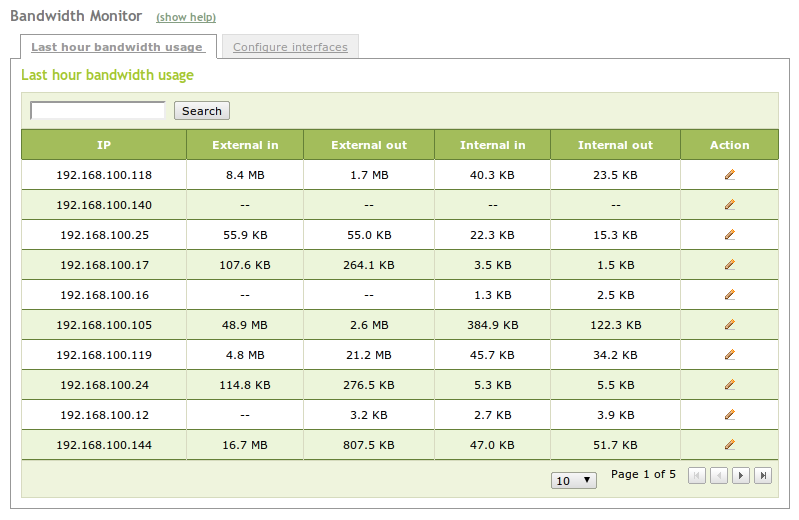The image size is (799, 520).
Task: Go to the next page
Action: click(x=741, y=476)
